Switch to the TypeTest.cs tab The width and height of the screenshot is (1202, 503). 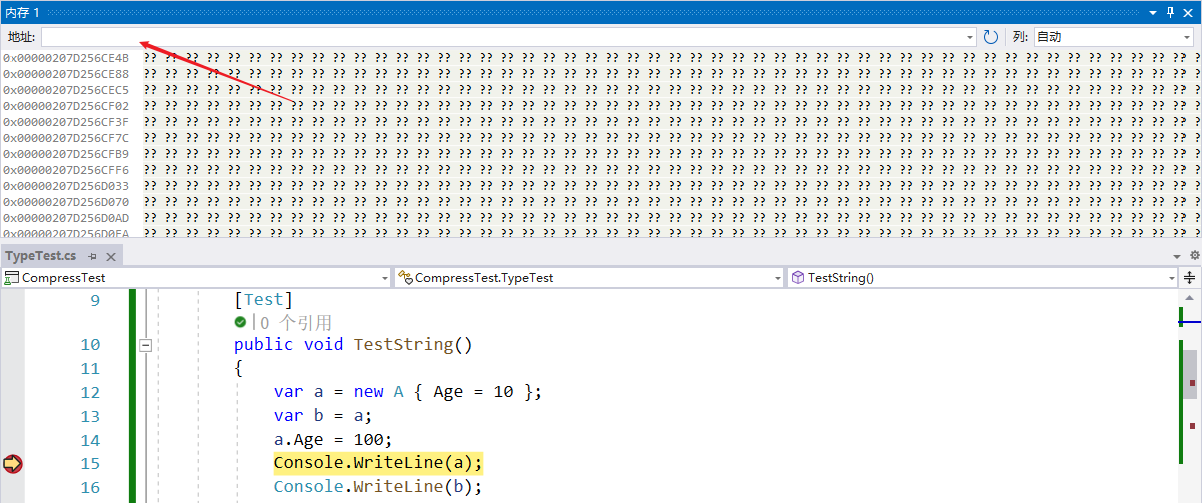point(40,256)
